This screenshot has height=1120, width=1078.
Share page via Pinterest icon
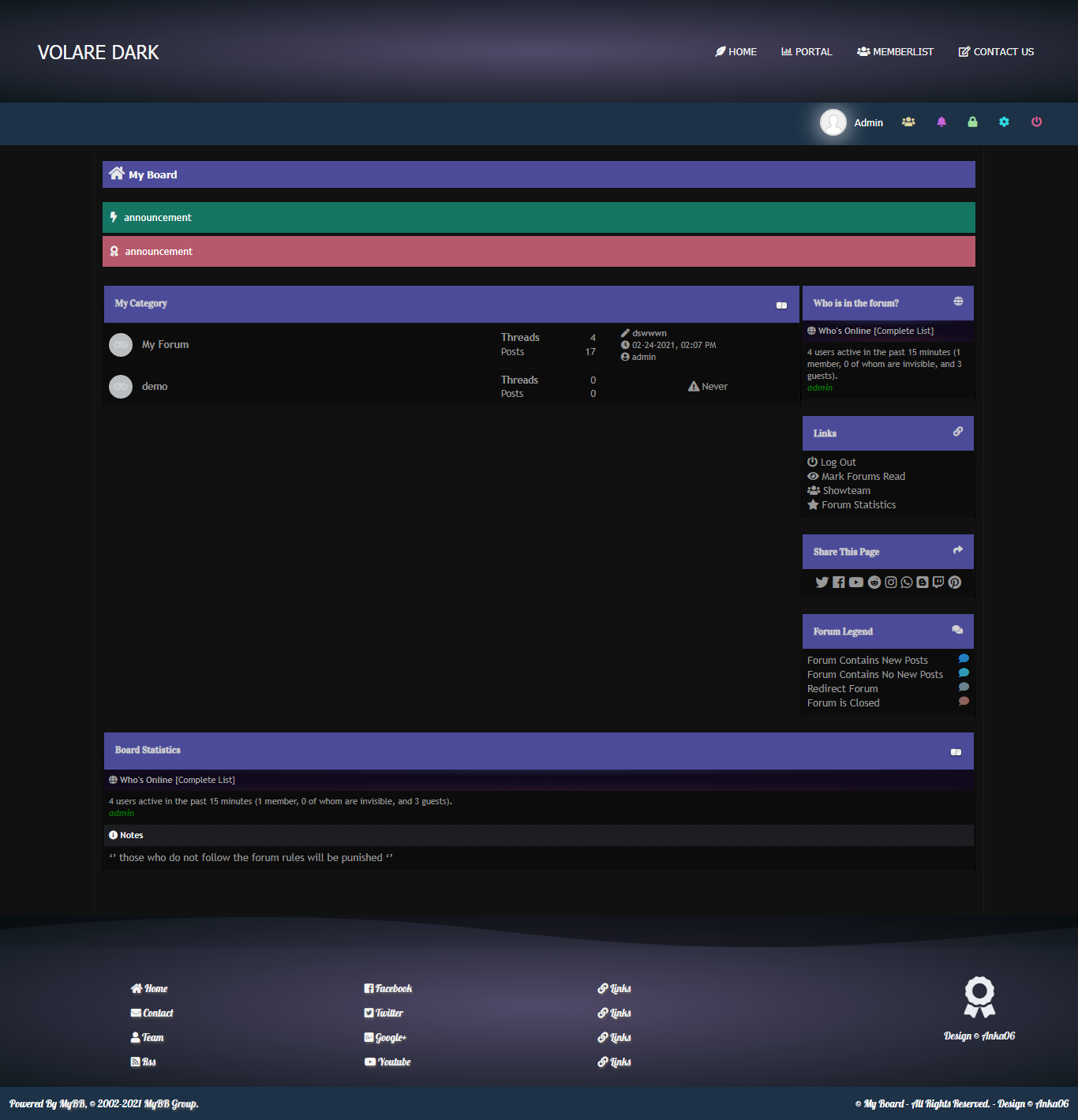coord(955,582)
